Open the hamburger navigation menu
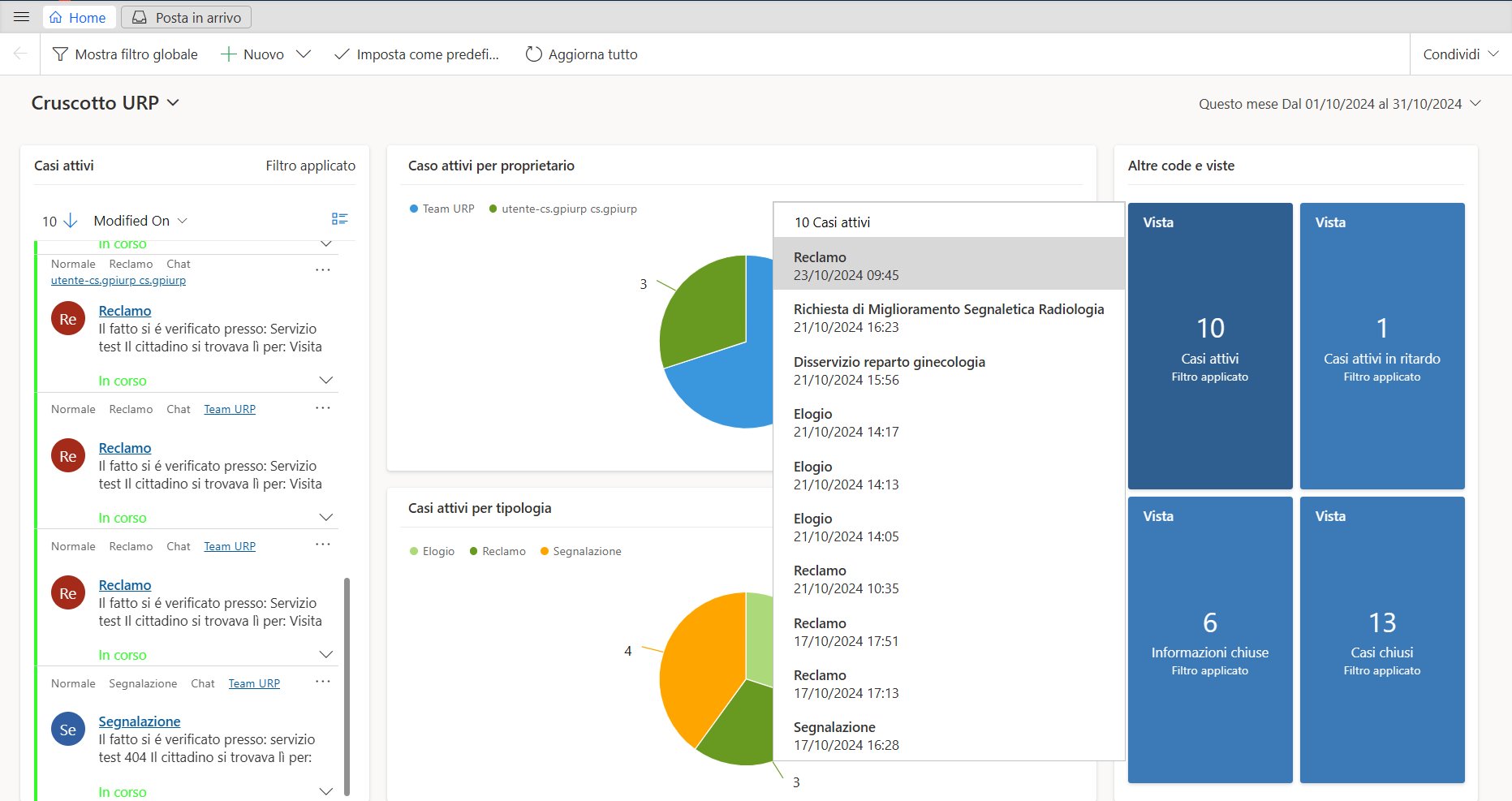Image resolution: width=1512 pixels, height=801 pixels. [22, 17]
